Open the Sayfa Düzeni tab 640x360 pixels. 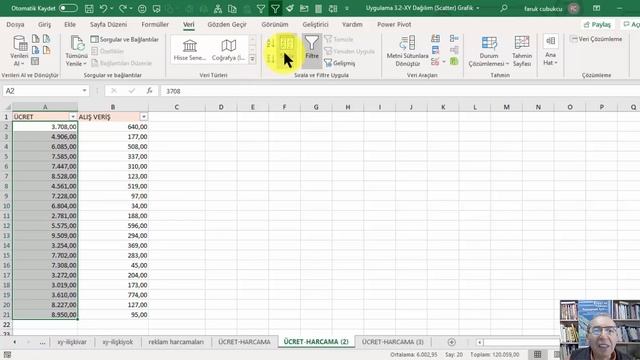pyautogui.click(x=109, y=24)
